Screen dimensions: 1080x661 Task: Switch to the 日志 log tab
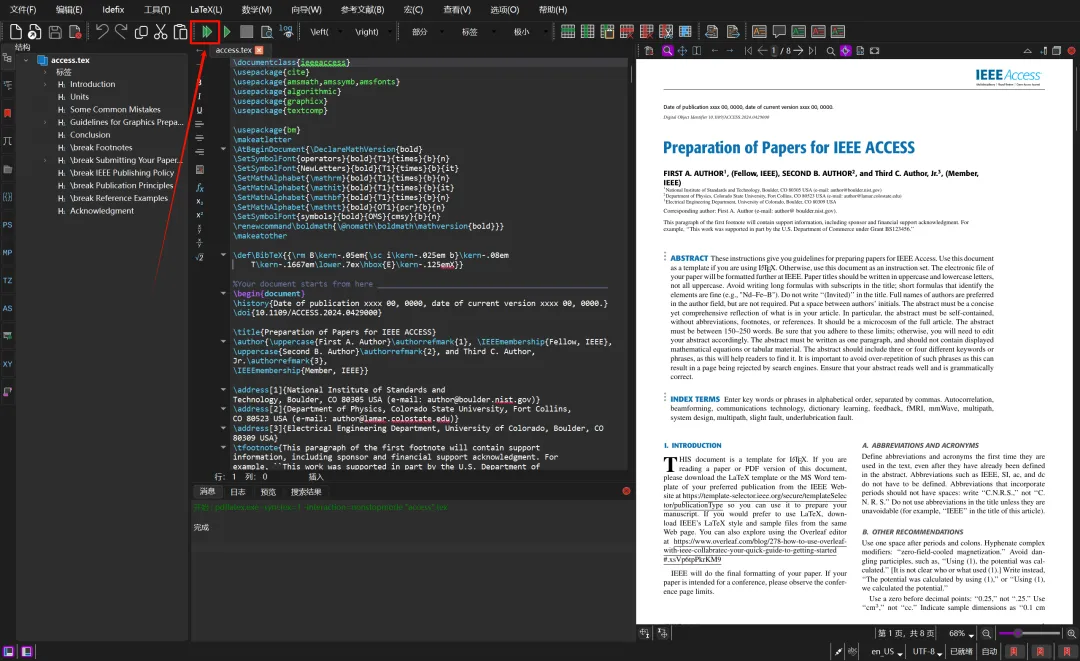[x=238, y=492]
